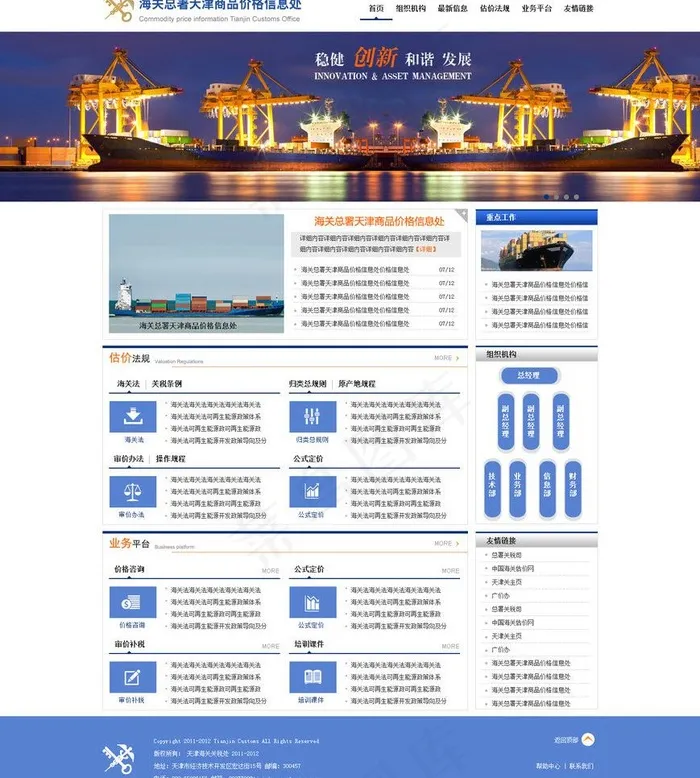The width and height of the screenshot is (700, 778).
Task: Go to the 首页 nav item
Action: click(x=376, y=8)
